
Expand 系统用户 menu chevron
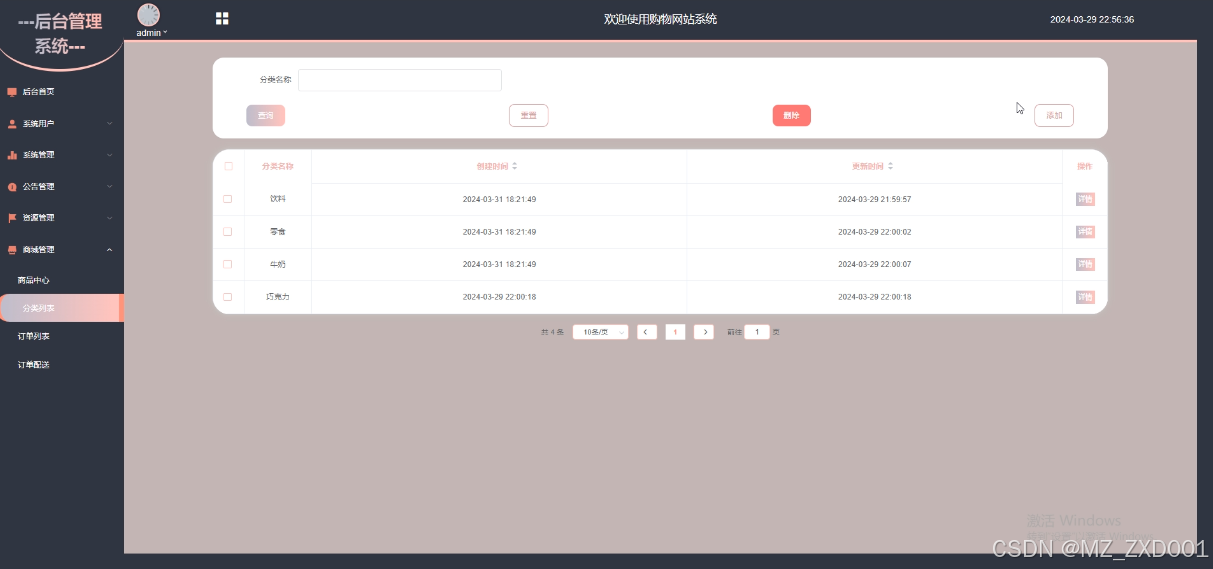coord(109,124)
